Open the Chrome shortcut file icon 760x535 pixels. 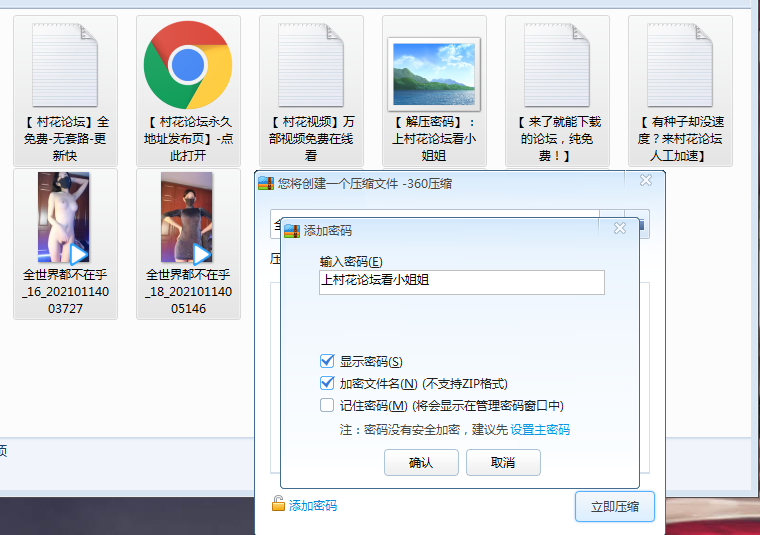click(187, 66)
